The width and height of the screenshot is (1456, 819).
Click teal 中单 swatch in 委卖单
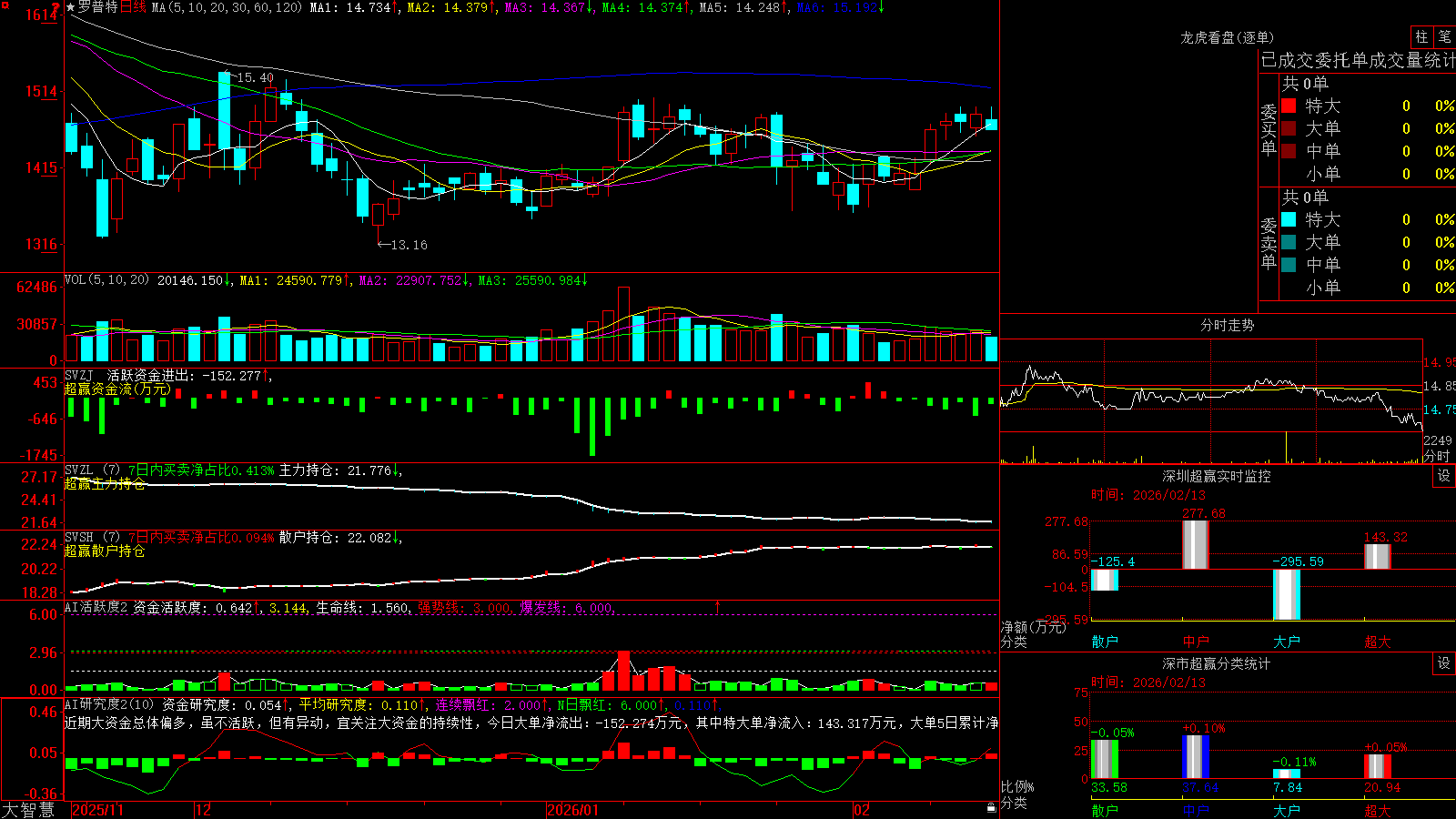point(1289,265)
